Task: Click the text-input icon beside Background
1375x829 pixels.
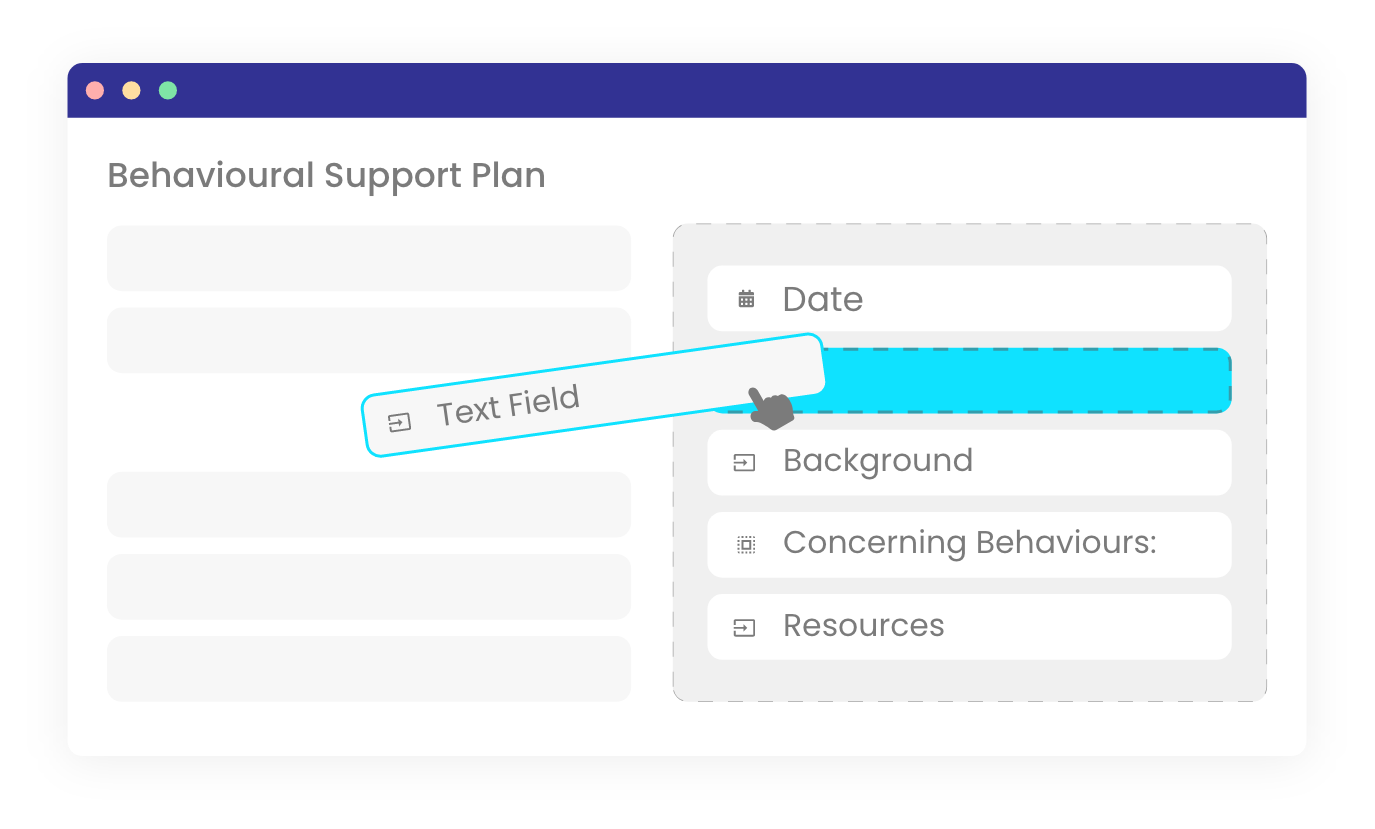Action: (x=745, y=463)
